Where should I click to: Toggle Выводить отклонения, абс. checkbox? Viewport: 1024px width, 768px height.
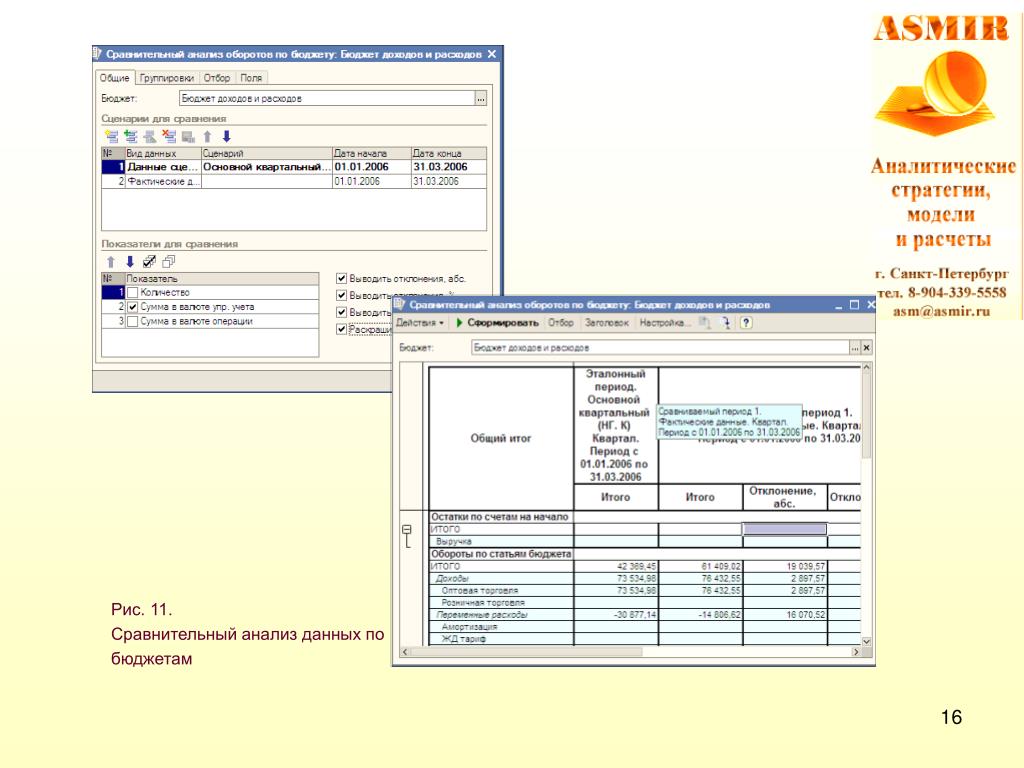[x=341, y=278]
